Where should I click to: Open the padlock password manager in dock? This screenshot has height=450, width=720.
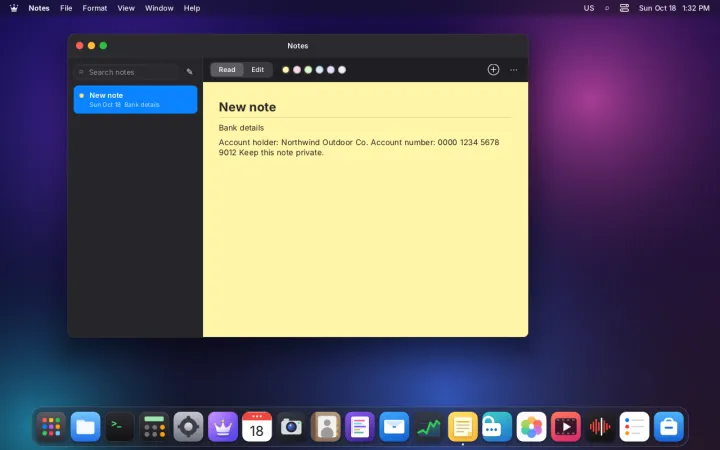497,427
